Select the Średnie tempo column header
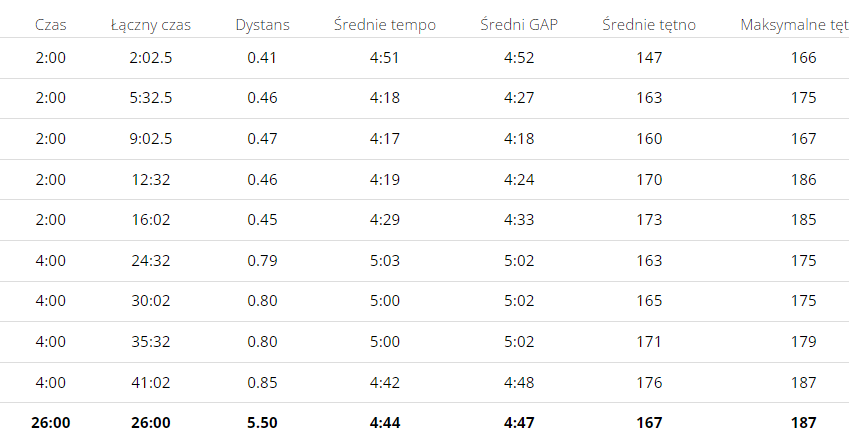Viewport: 851px width, 436px height. [x=385, y=25]
